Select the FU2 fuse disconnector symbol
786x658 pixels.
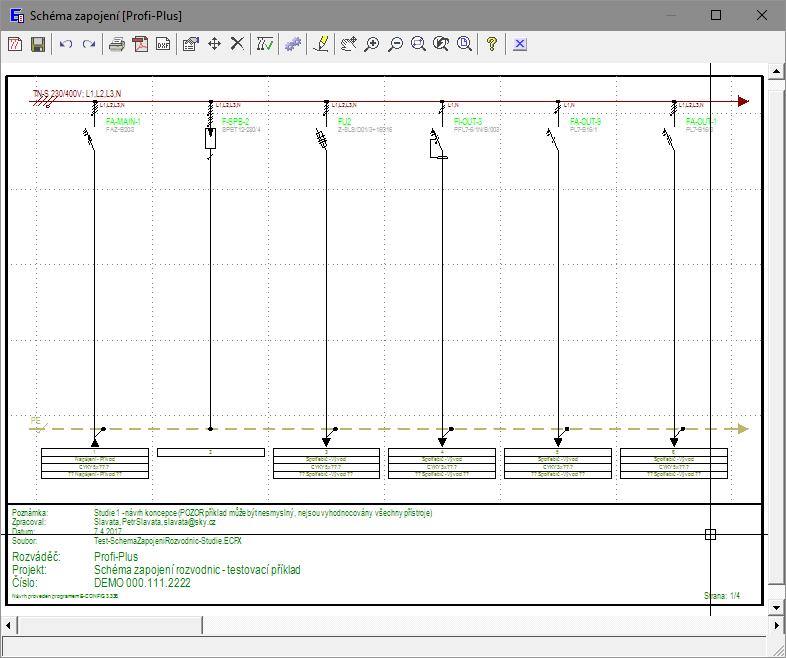tap(323, 139)
